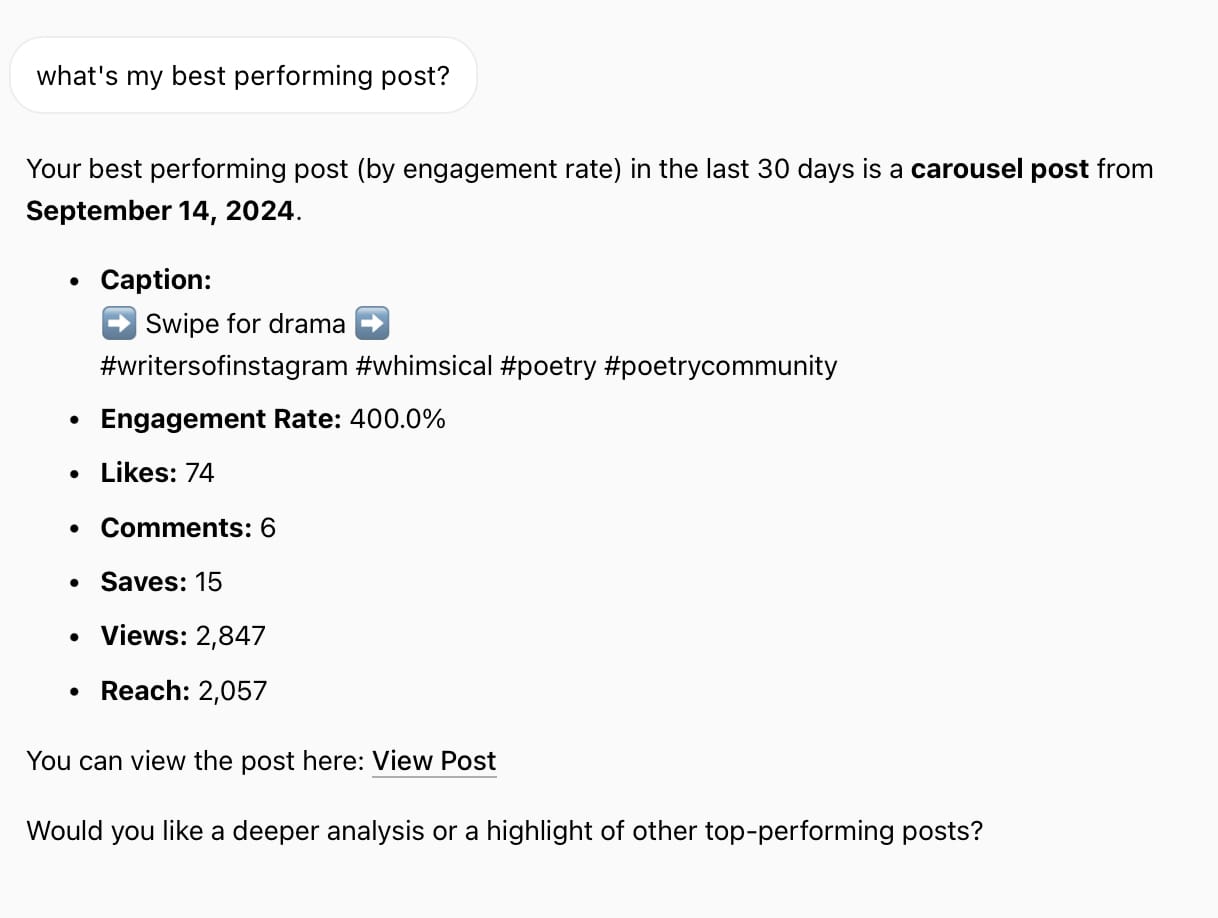The width and height of the screenshot is (1218, 918).
Task: Click the "Engagement Rate:" label
Action: [221, 419]
